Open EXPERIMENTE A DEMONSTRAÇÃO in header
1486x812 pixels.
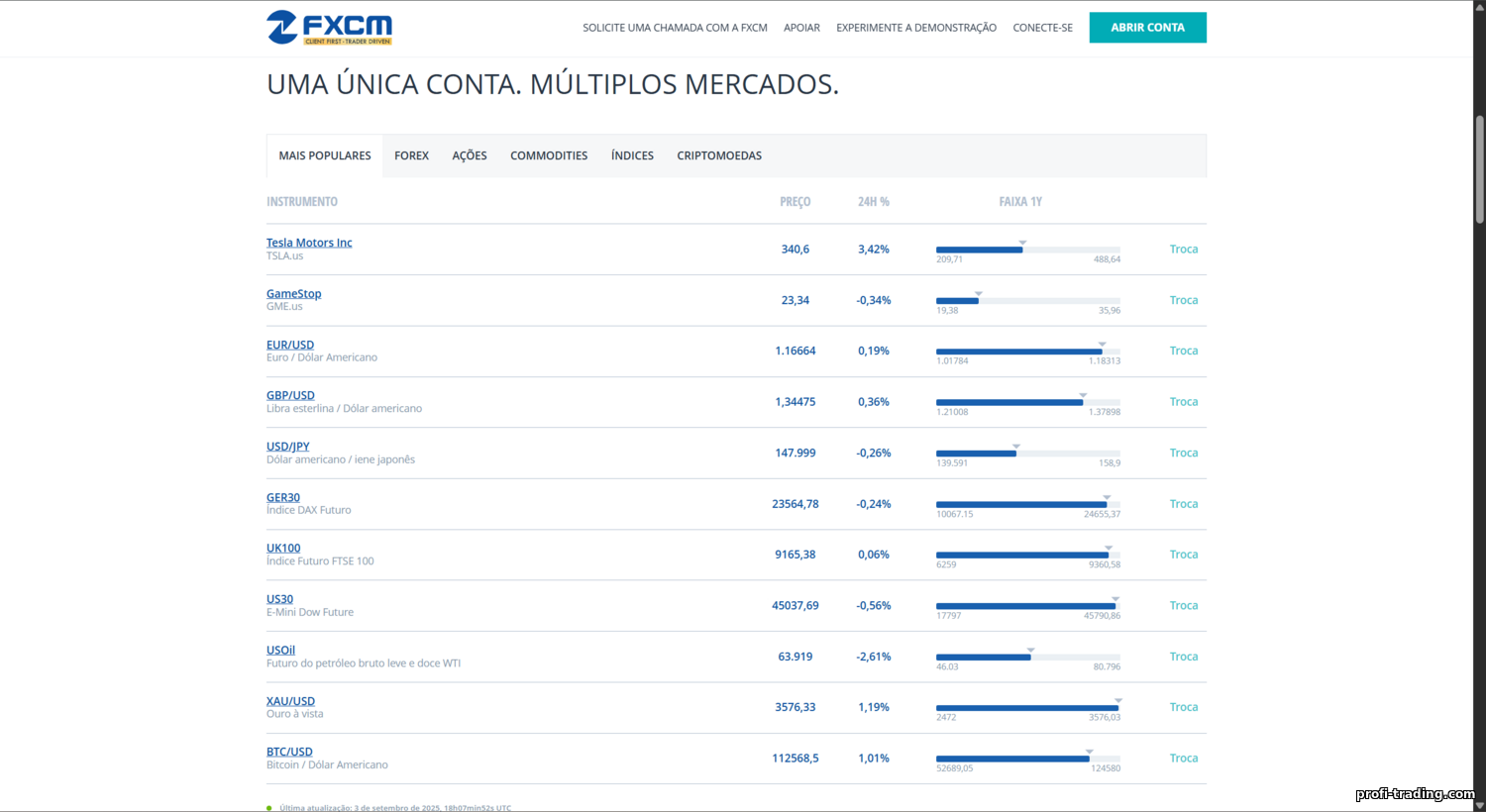click(916, 28)
